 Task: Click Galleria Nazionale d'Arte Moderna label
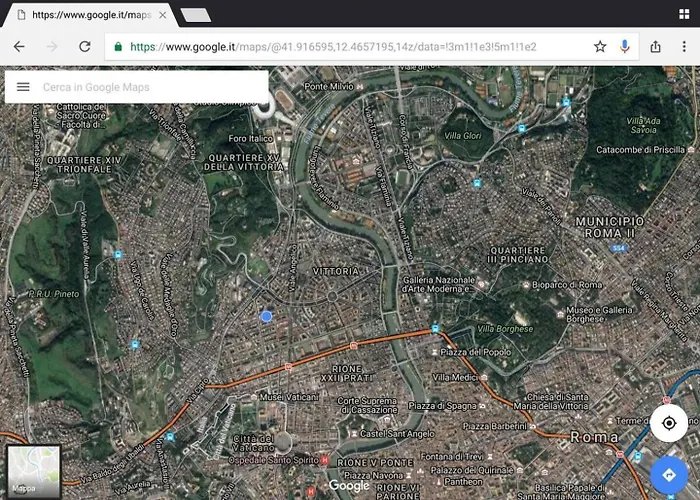[439, 284]
